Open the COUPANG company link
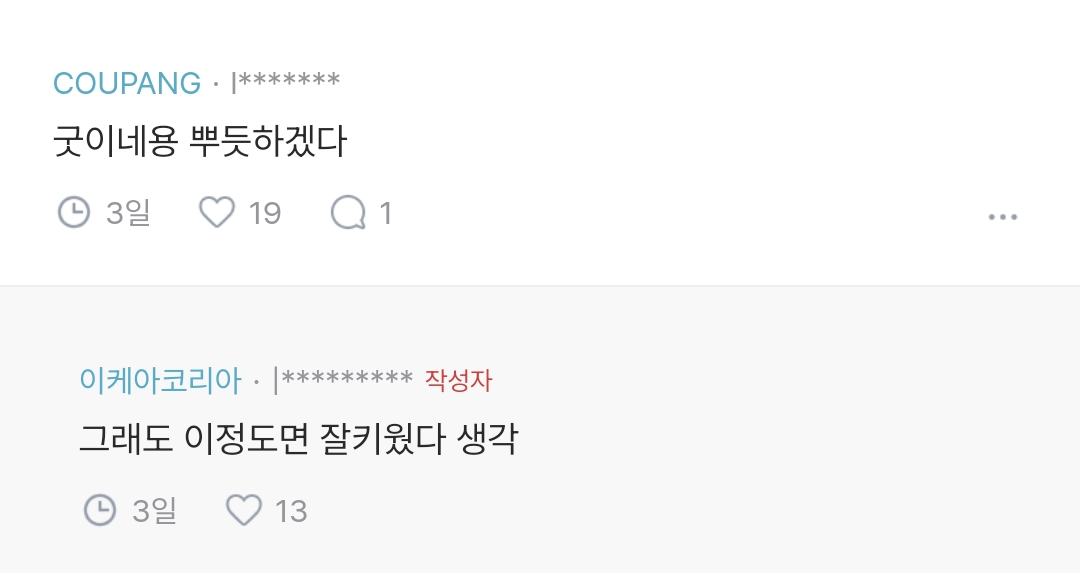The width and height of the screenshot is (1080, 573). tap(127, 83)
